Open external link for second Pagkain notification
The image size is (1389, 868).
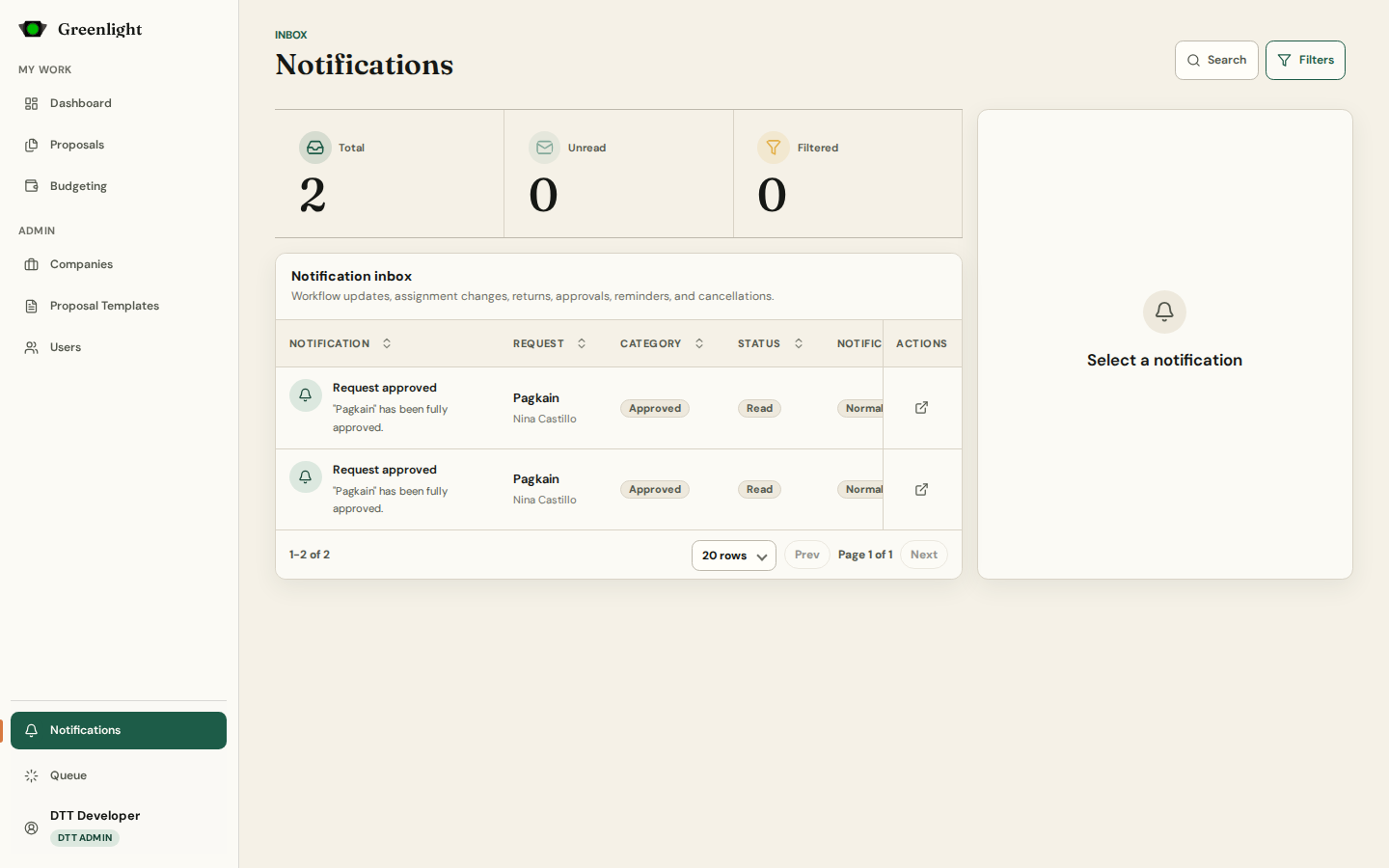click(921, 490)
